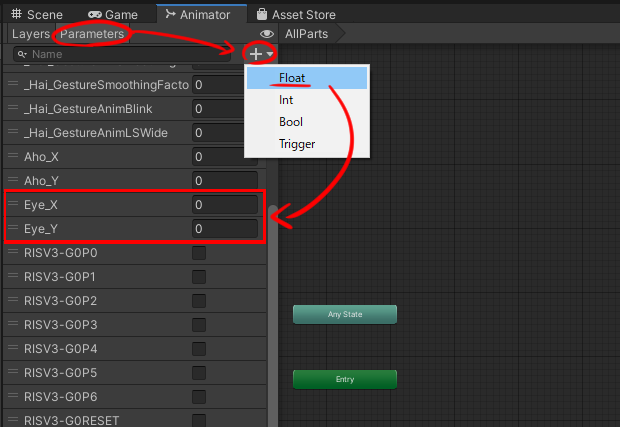Click drag handle icon beside RISV3-G0P0

(x=13, y=253)
